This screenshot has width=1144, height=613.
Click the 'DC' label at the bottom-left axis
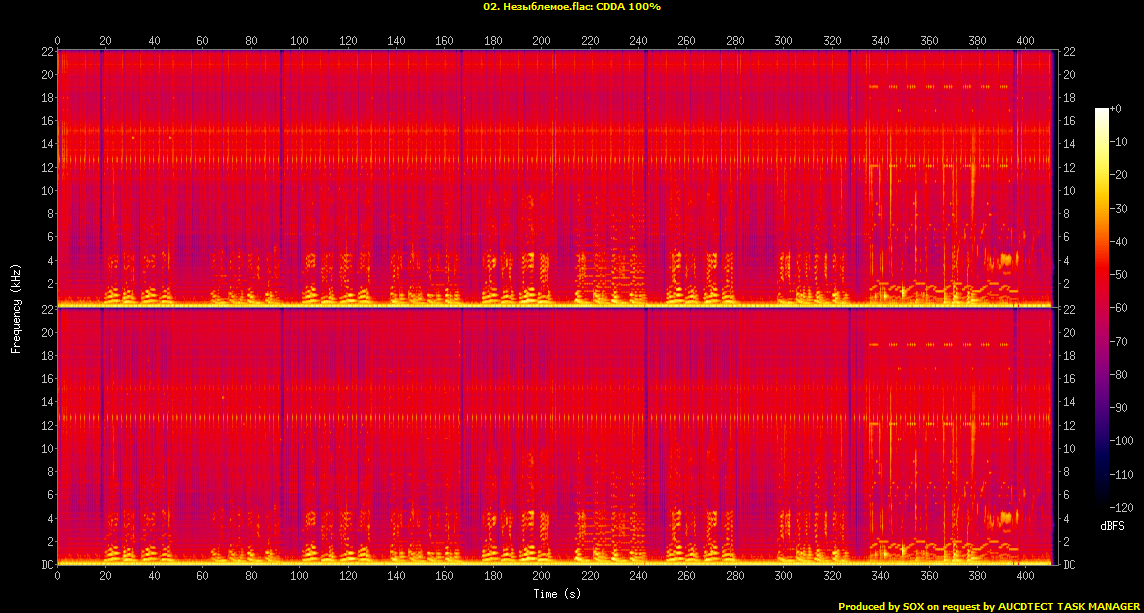click(x=46, y=564)
